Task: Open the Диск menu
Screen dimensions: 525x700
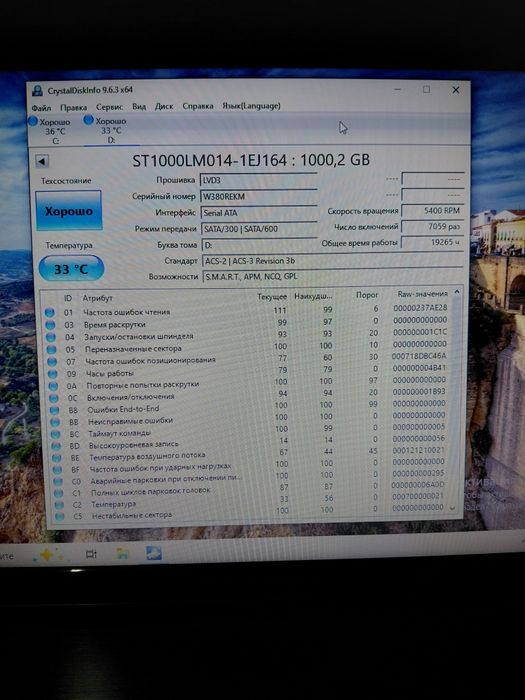Action: pos(164,106)
